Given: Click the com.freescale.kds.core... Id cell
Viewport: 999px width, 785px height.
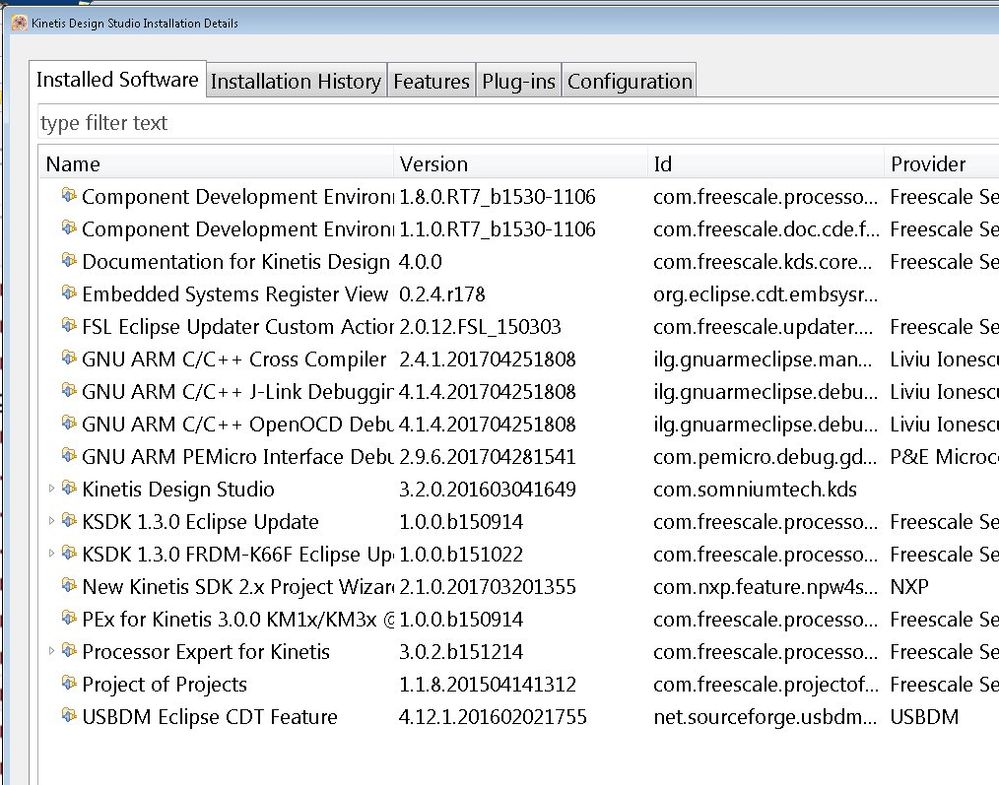Looking at the screenshot, I should click(x=763, y=262).
